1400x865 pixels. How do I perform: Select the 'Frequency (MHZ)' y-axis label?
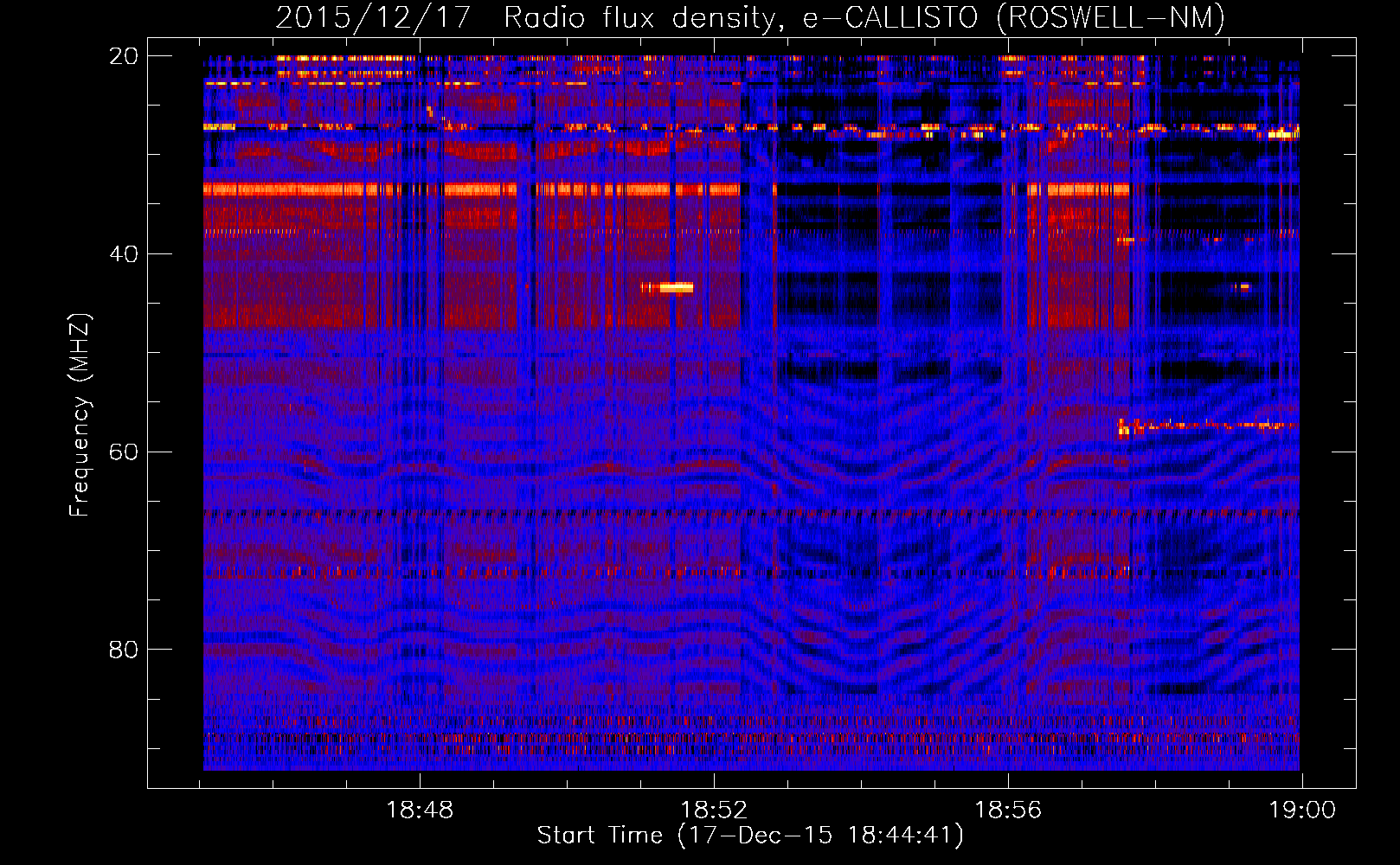pyautogui.click(x=79, y=415)
